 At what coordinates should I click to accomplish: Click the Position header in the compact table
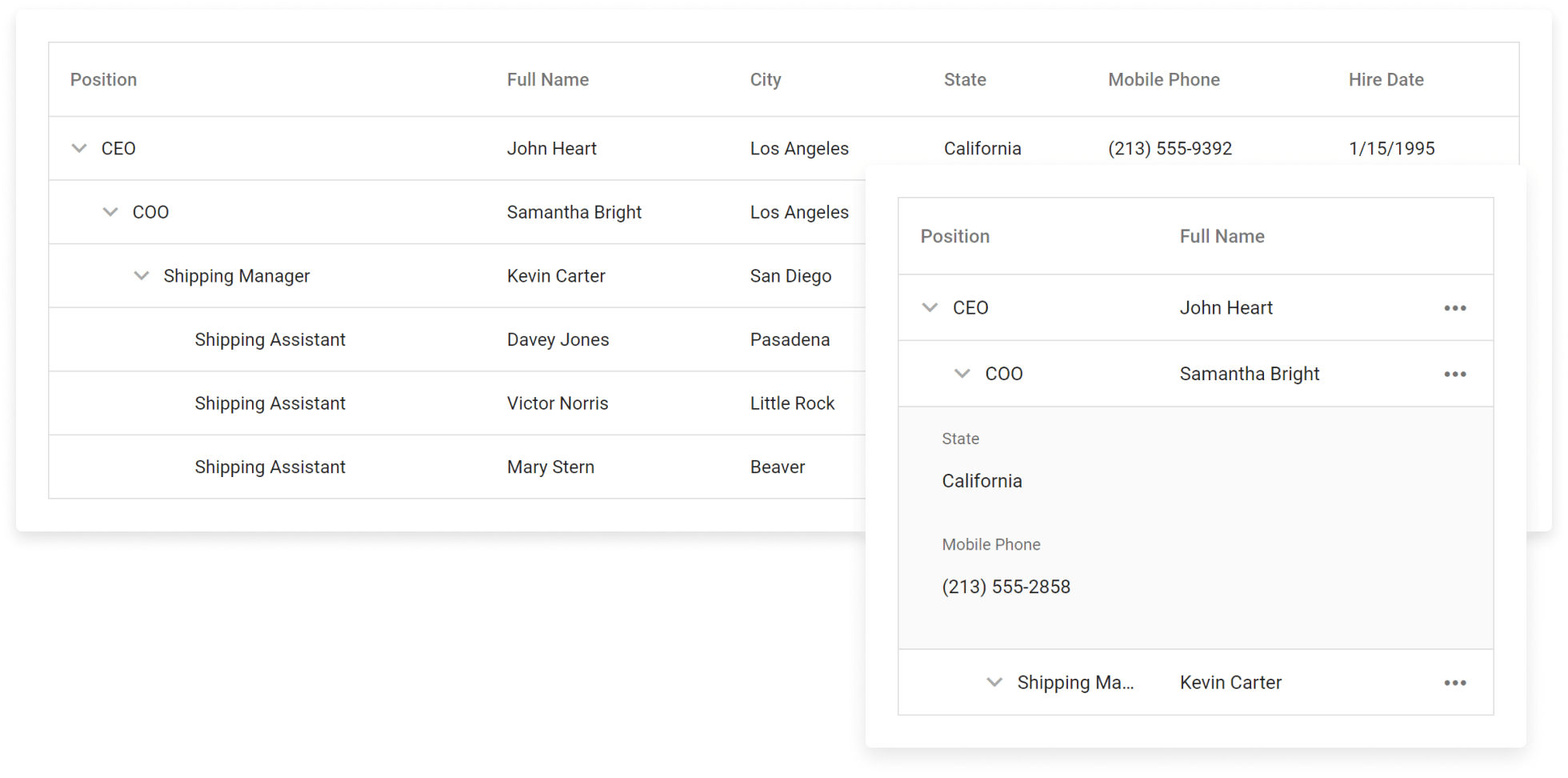click(x=954, y=237)
